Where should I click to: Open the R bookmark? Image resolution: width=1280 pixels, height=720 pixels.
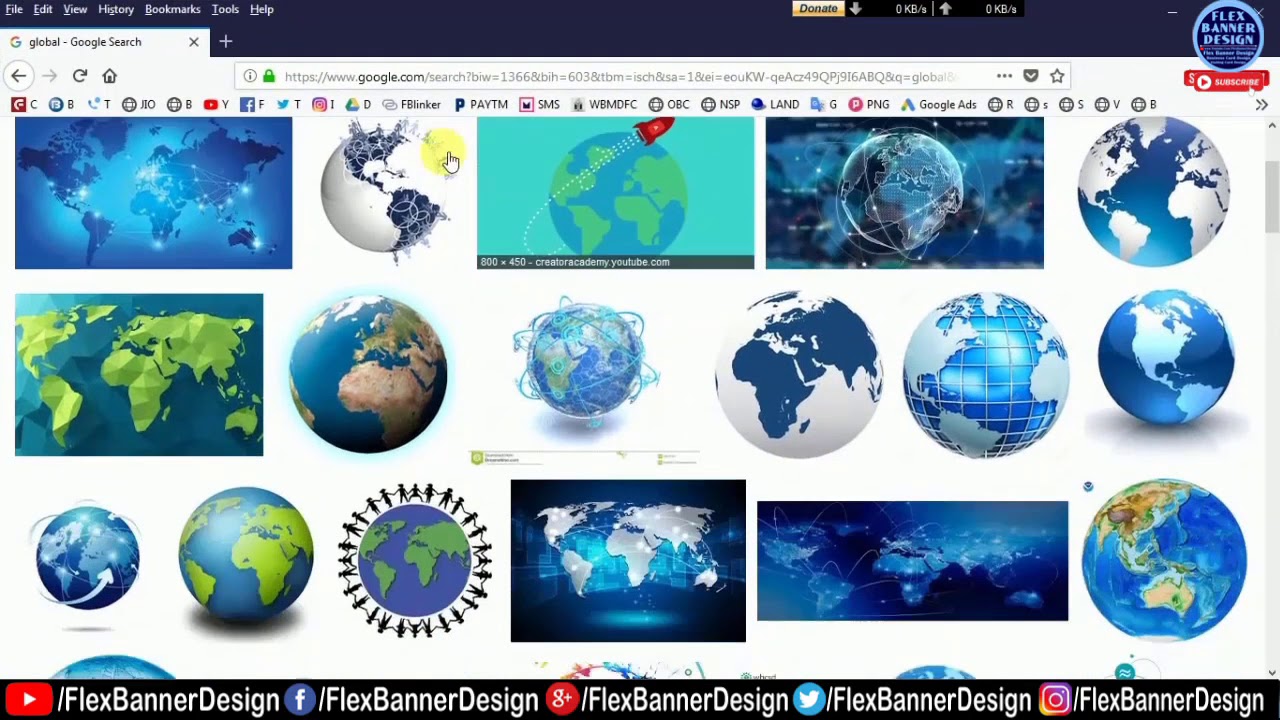[x=1001, y=104]
